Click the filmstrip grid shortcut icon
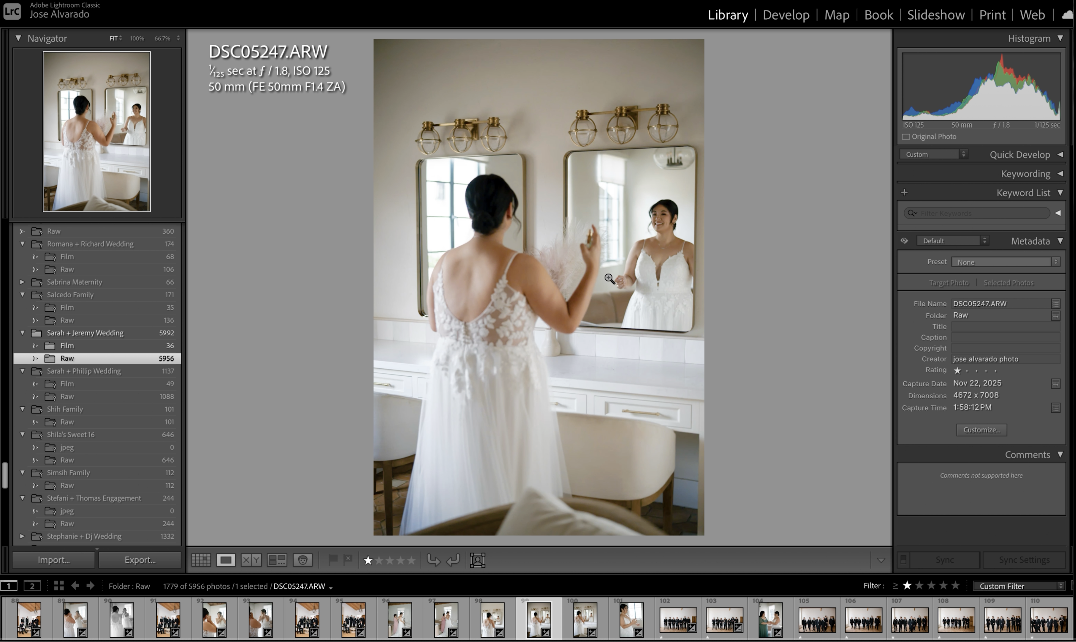The image size is (1076, 642). click(x=59, y=586)
